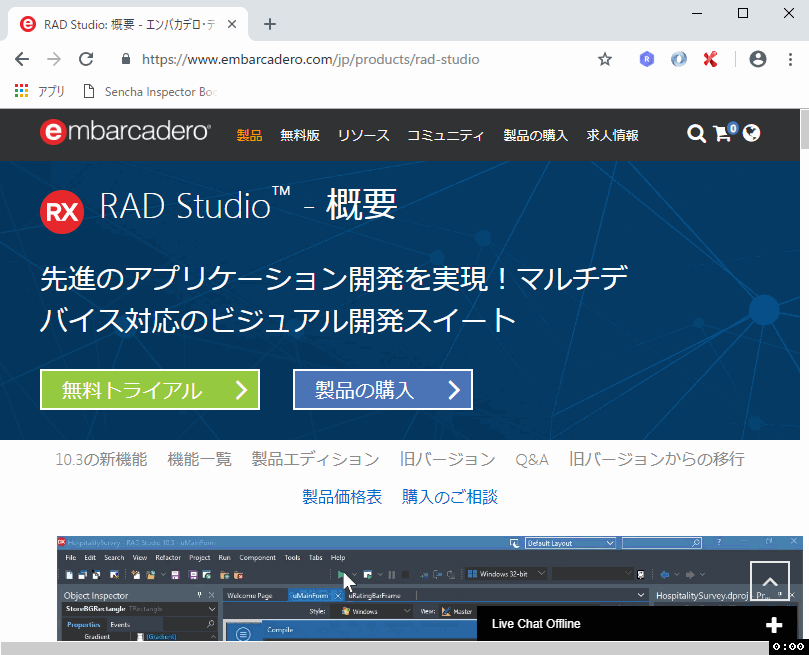The height and width of the screenshot is (655, 809).
Task: Open Chrome's three-dot menu
Action: [790, 60]
